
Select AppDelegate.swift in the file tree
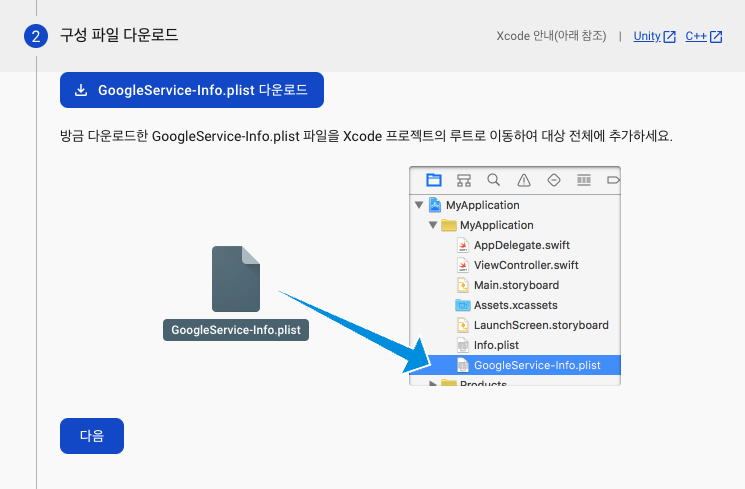[x=515, y=245]
